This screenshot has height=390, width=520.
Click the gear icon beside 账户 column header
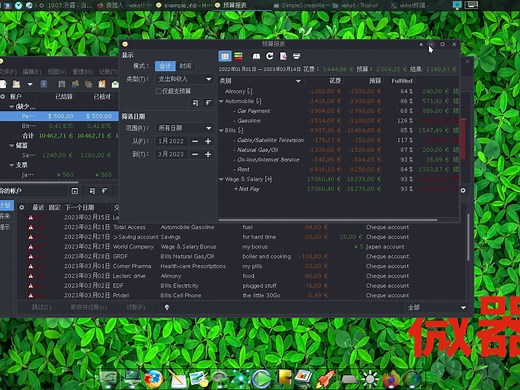tap(3, 96)
